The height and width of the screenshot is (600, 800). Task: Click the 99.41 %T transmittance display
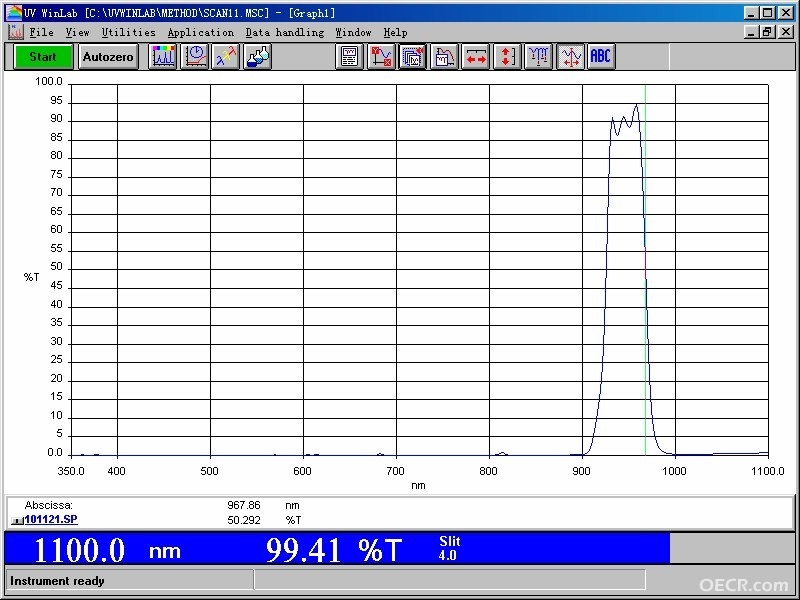[334, 551]
